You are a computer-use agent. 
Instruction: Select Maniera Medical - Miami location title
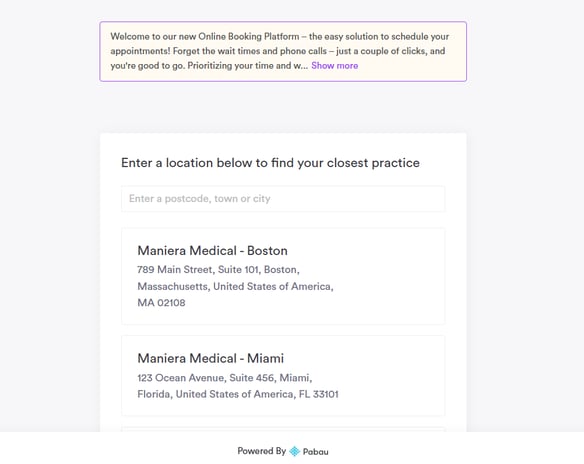click(x=210, y=358)
